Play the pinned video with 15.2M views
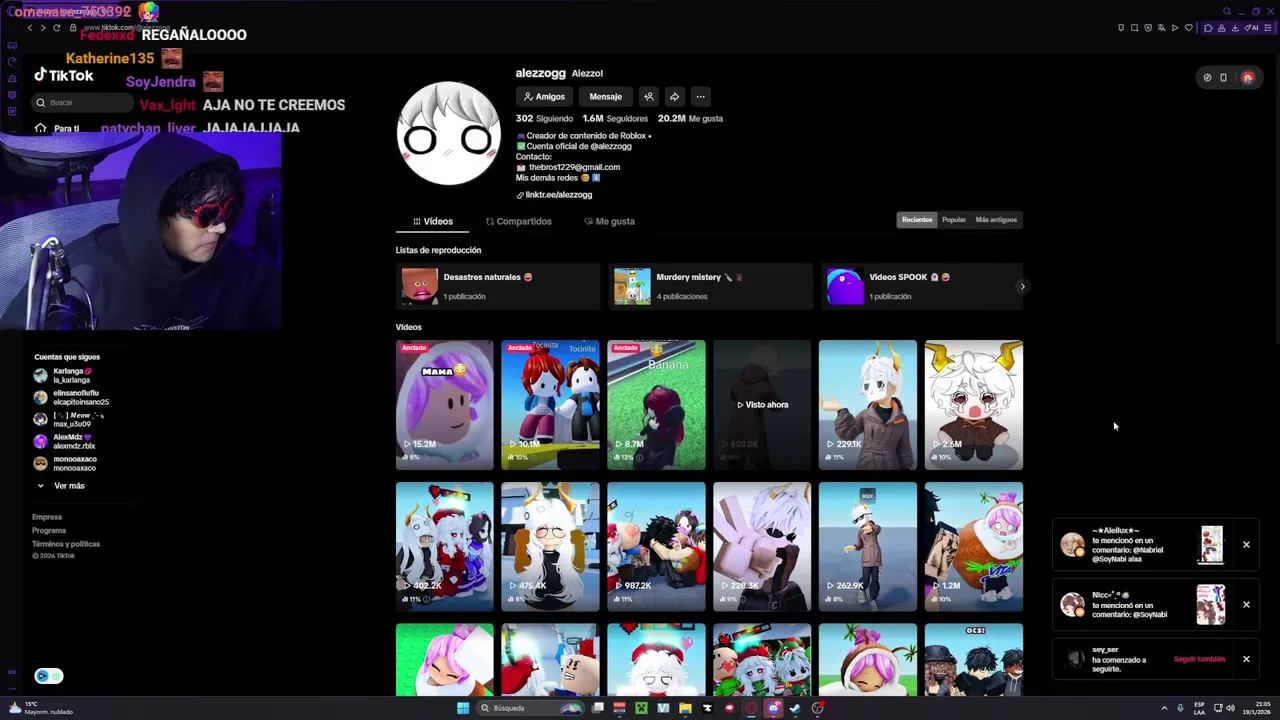The image size is (1280, 720). click(445, 405)
